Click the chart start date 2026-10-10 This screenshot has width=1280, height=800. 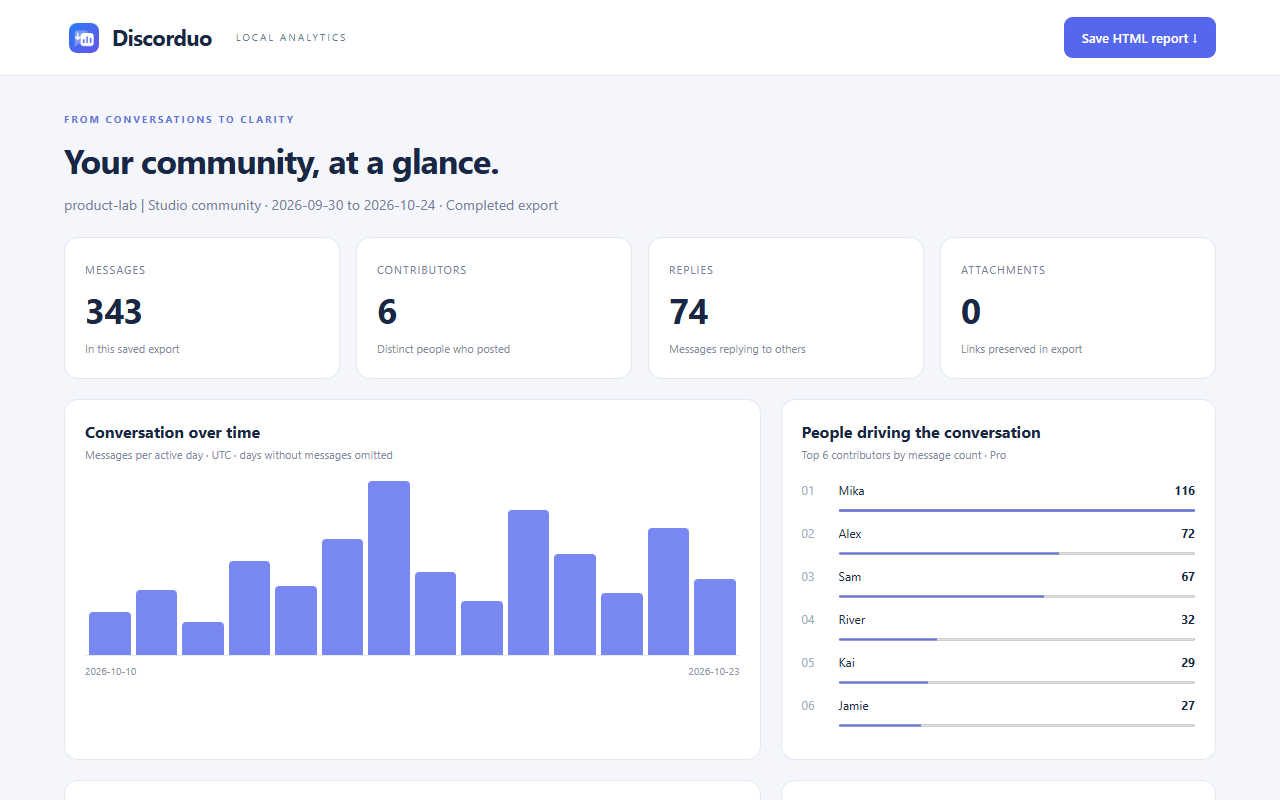pyautogui.click(x=111, y=672)
